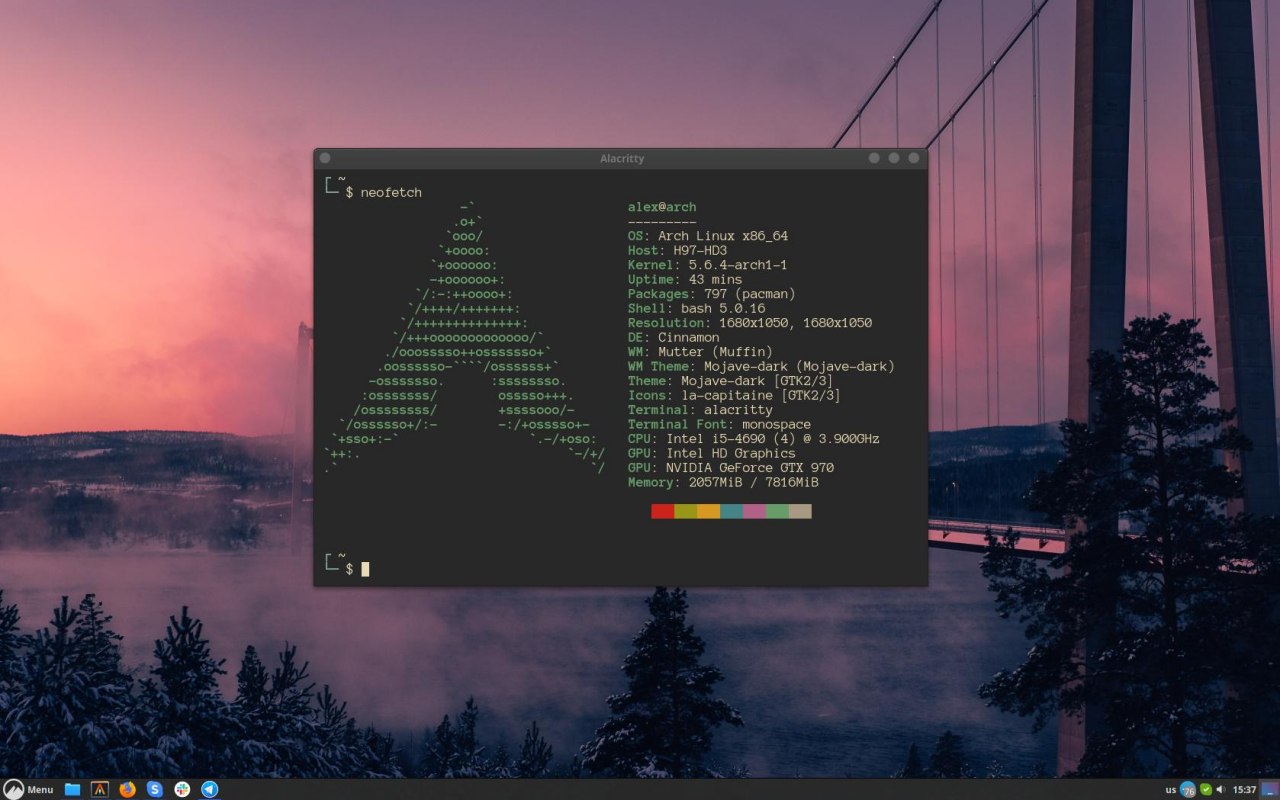Click the 'Shell: bash 5.0.16' line
The height and width of the screenshot is (800, 1280).
coord(696,309)
